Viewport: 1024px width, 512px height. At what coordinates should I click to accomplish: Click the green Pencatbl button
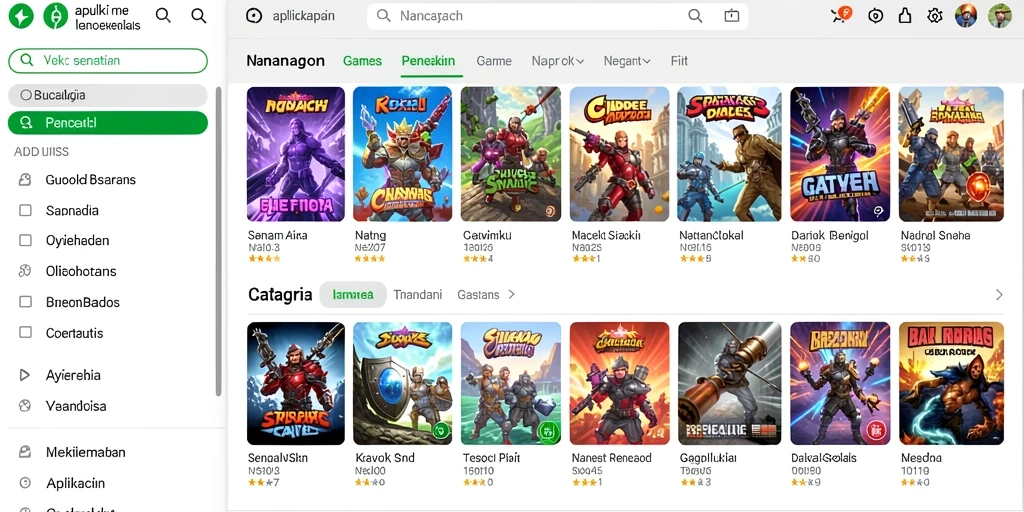(x=108, y=123)
